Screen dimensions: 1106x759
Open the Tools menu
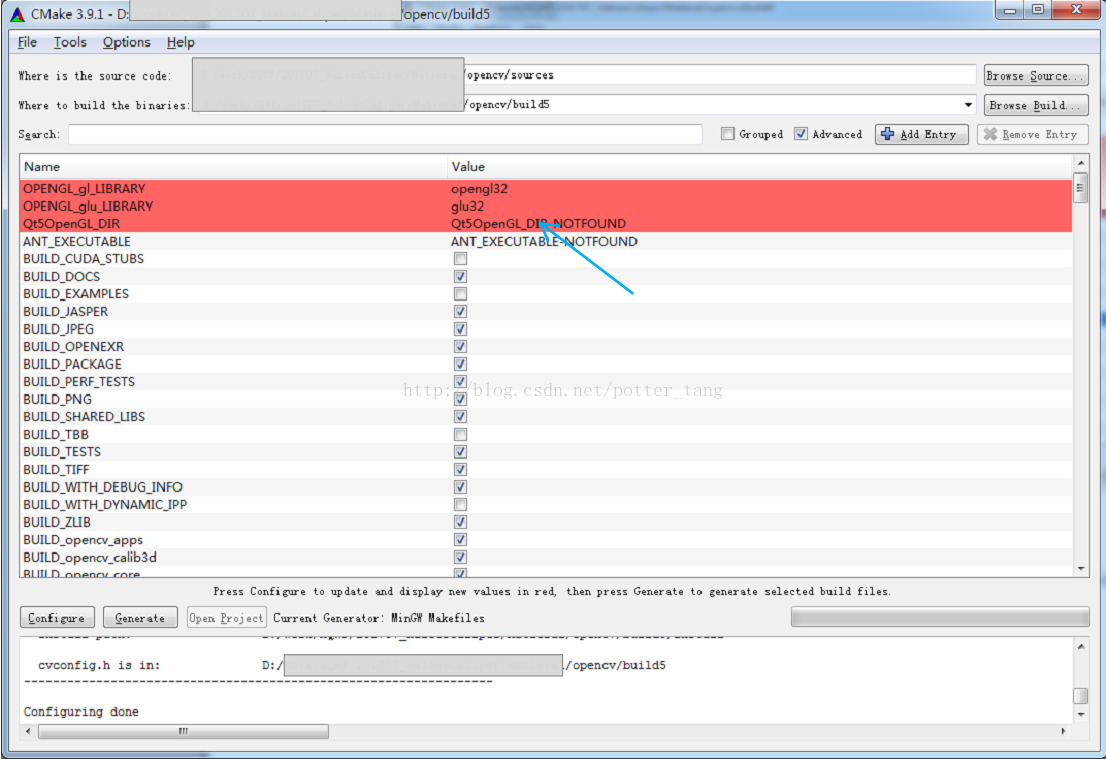coord(70,42)
